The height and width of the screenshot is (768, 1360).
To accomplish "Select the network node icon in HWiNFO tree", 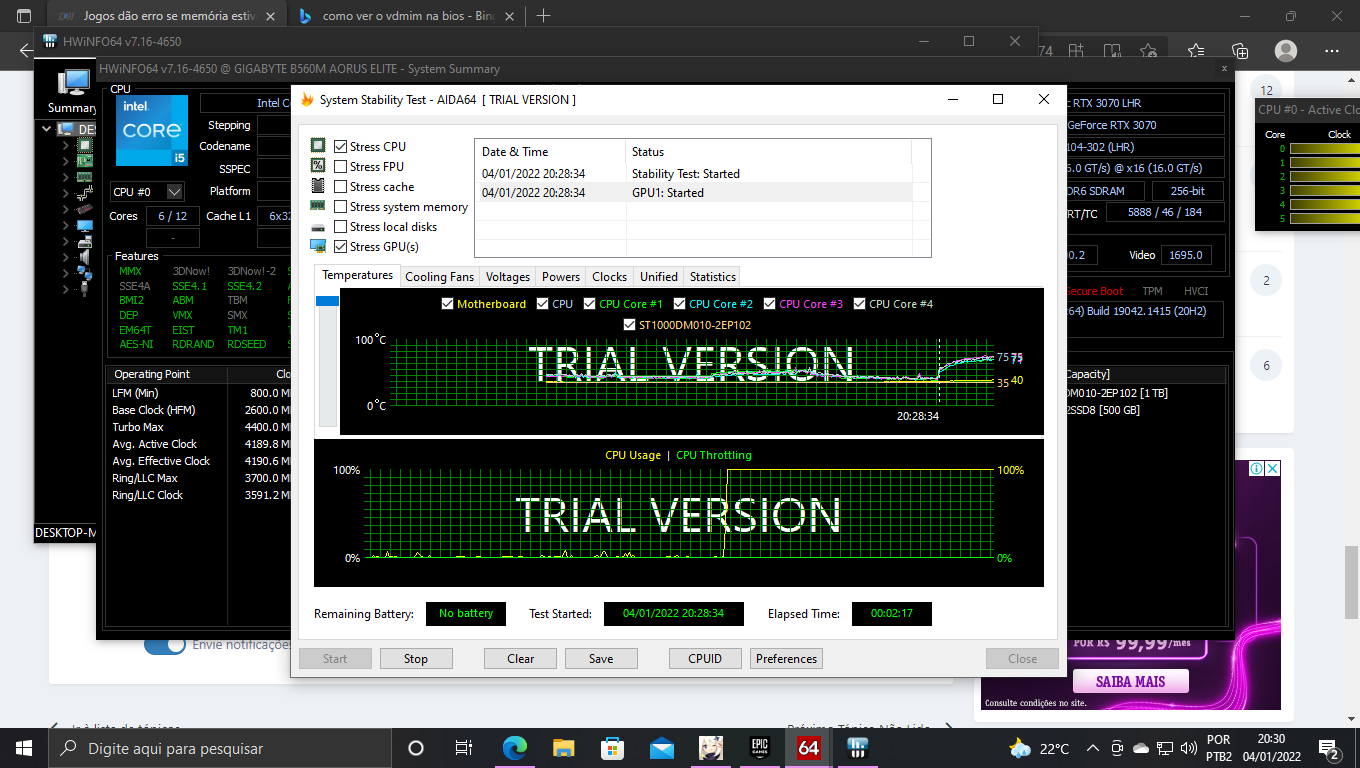I will [x=85, y=273].
